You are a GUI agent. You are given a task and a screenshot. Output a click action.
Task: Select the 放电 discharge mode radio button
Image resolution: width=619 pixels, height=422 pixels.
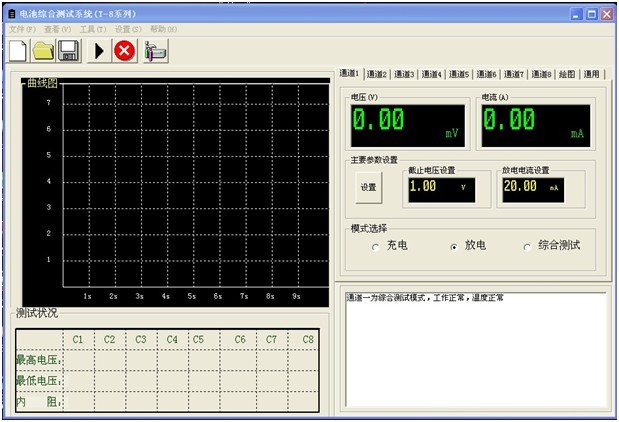454,246
